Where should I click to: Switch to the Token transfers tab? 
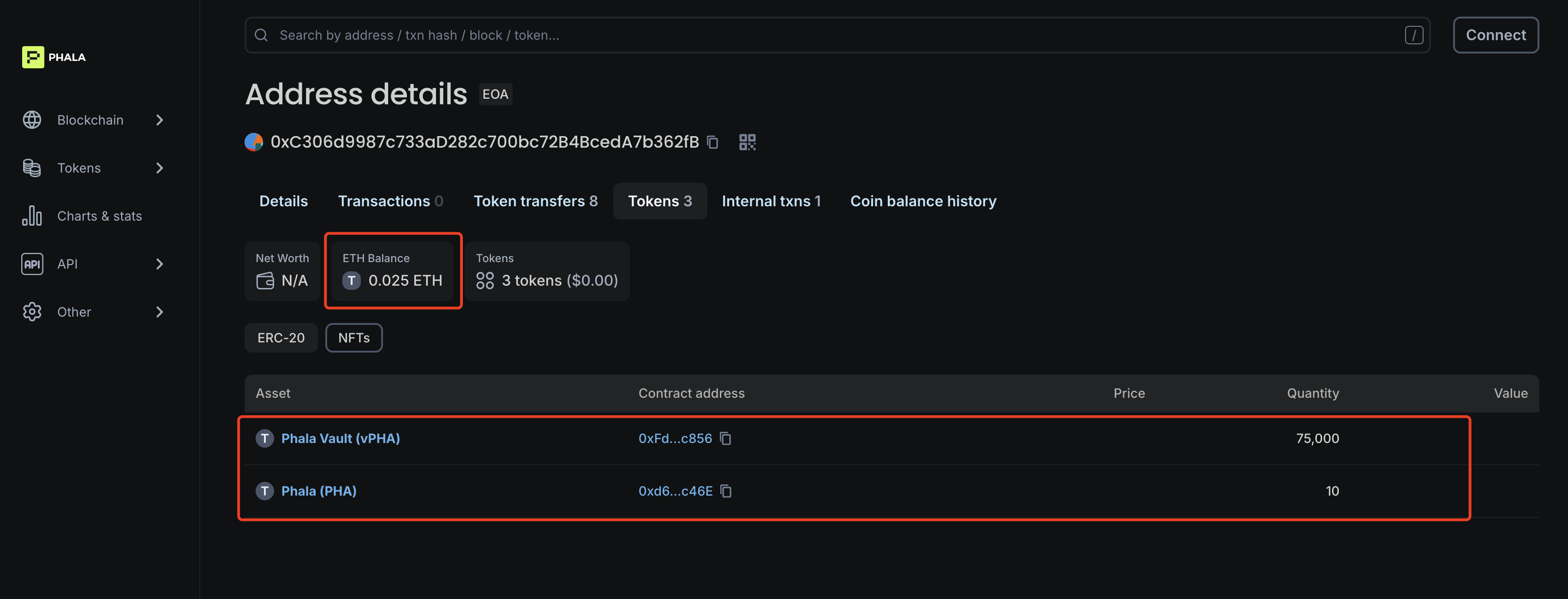pyautogui.click(x=535, y=201)
